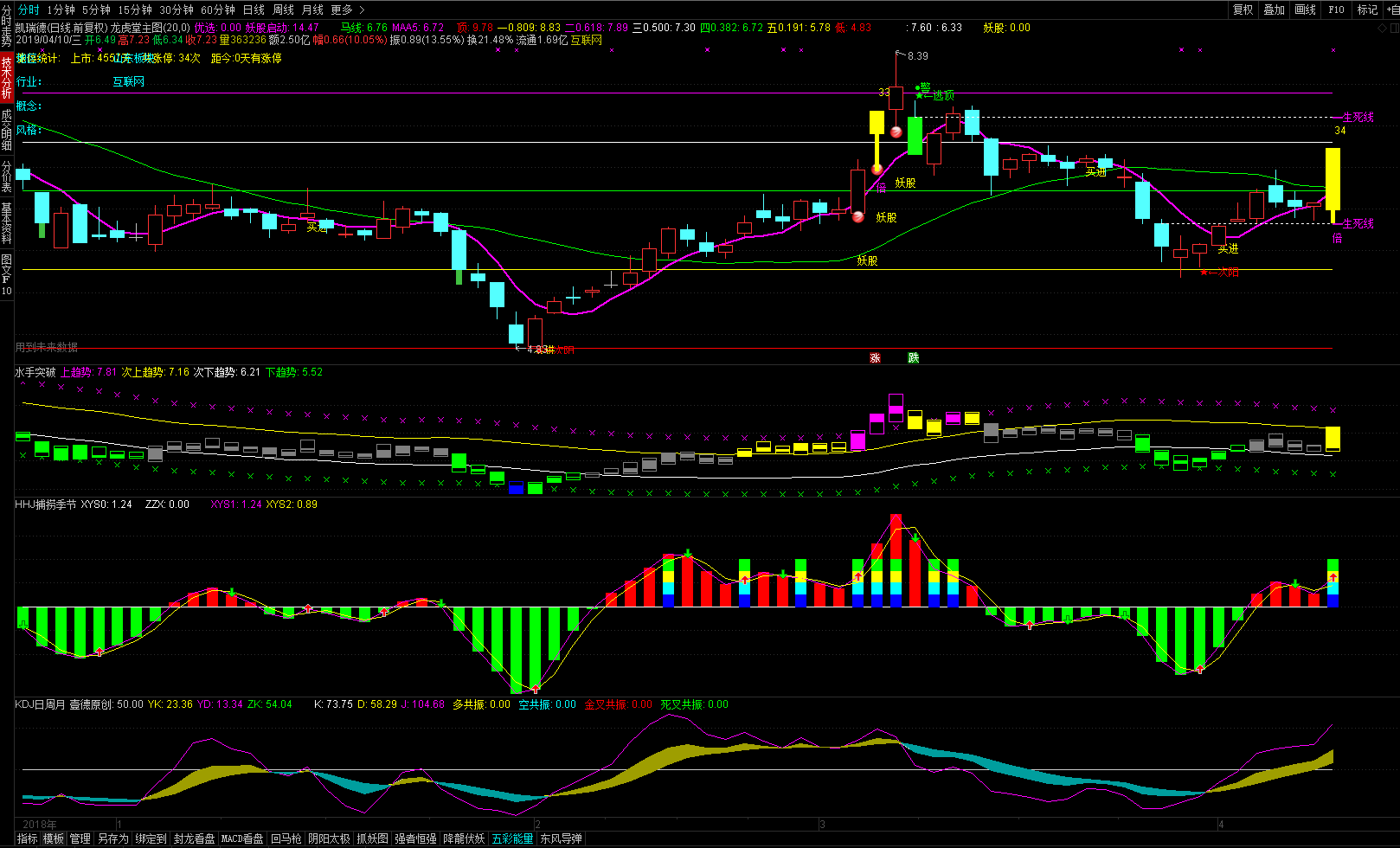Viewport: 1400px width, 848px height.
Task: Select the 东风导弹 template
Action: [x=562, y=838]
